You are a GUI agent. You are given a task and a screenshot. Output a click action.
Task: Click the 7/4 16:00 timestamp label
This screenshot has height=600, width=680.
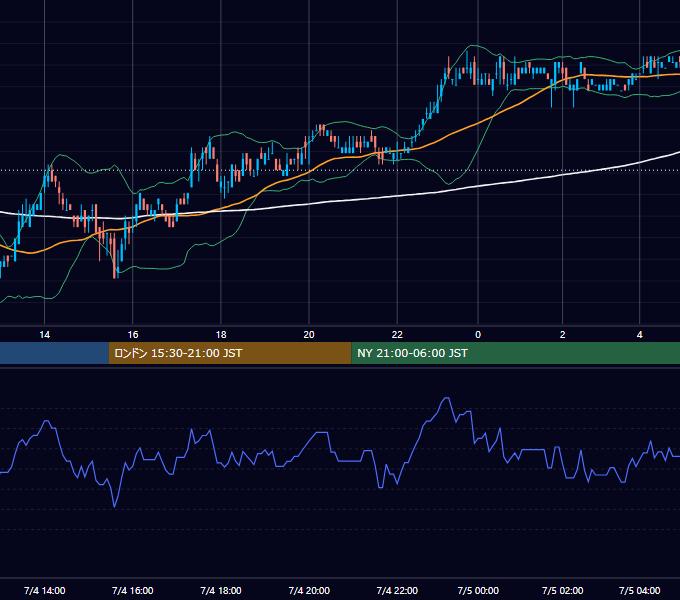coord(133,590)
